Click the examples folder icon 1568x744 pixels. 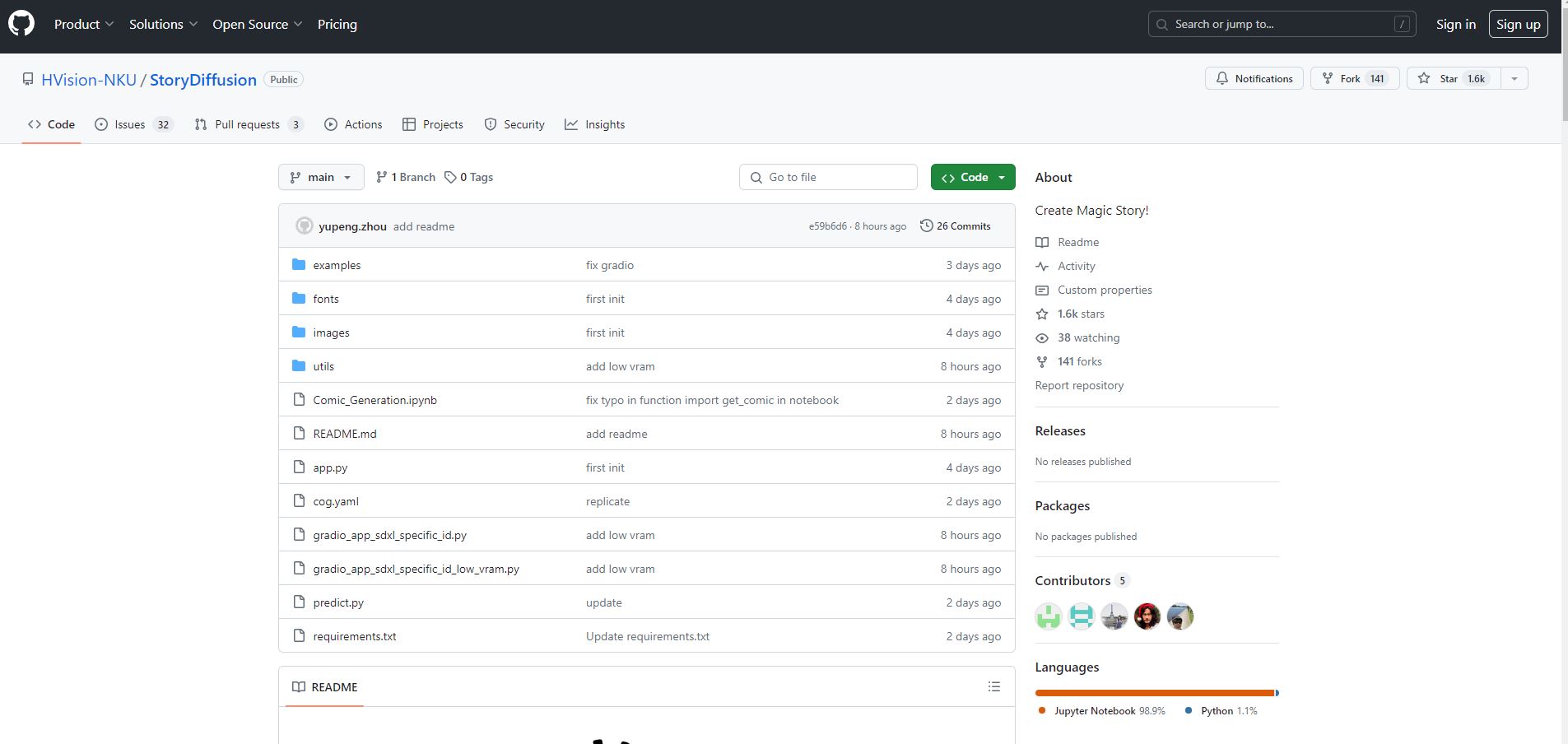pyautogui.click(x=299, y=265)
